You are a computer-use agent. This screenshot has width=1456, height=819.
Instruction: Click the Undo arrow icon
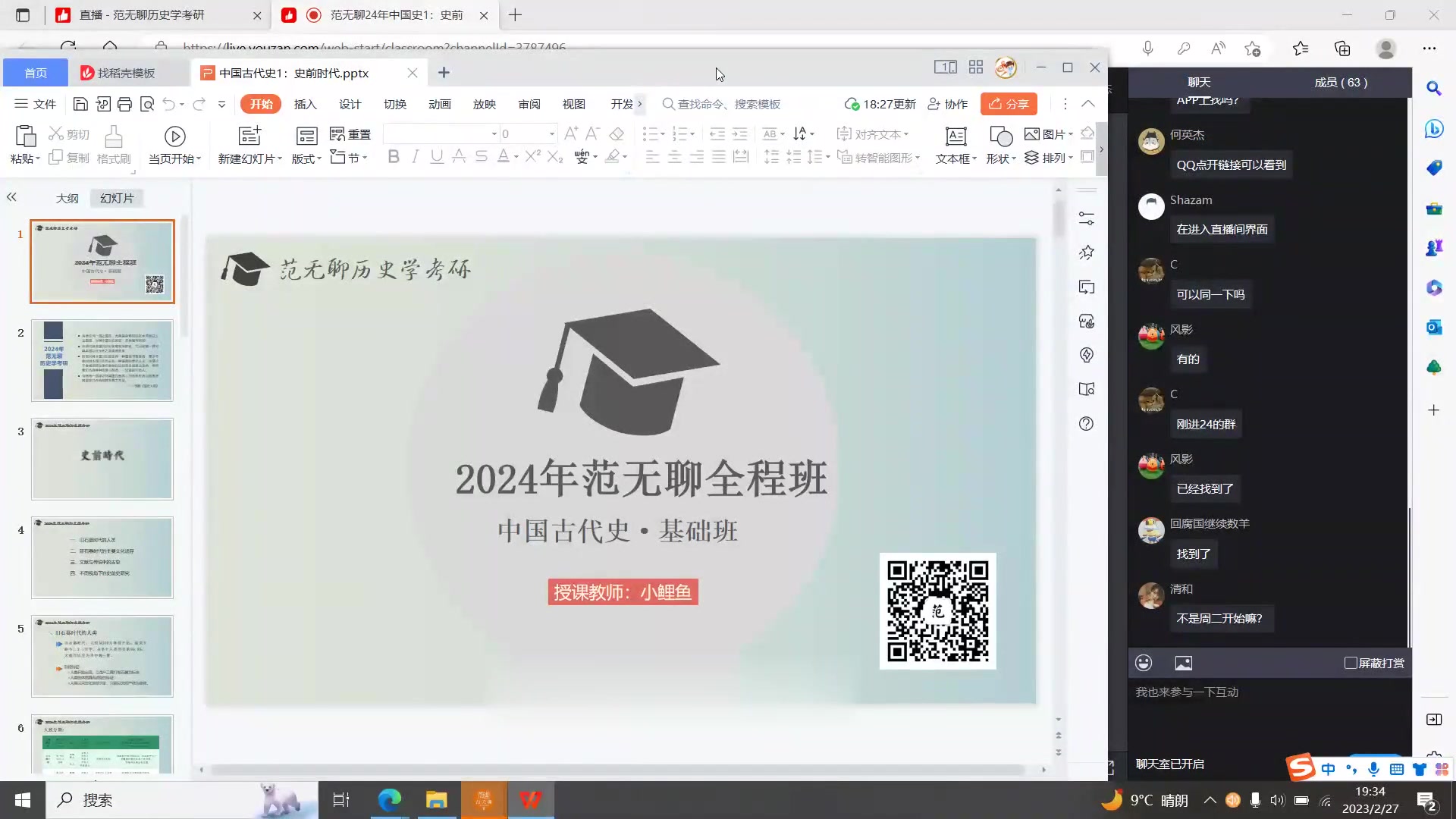click(x=169, y=104)
